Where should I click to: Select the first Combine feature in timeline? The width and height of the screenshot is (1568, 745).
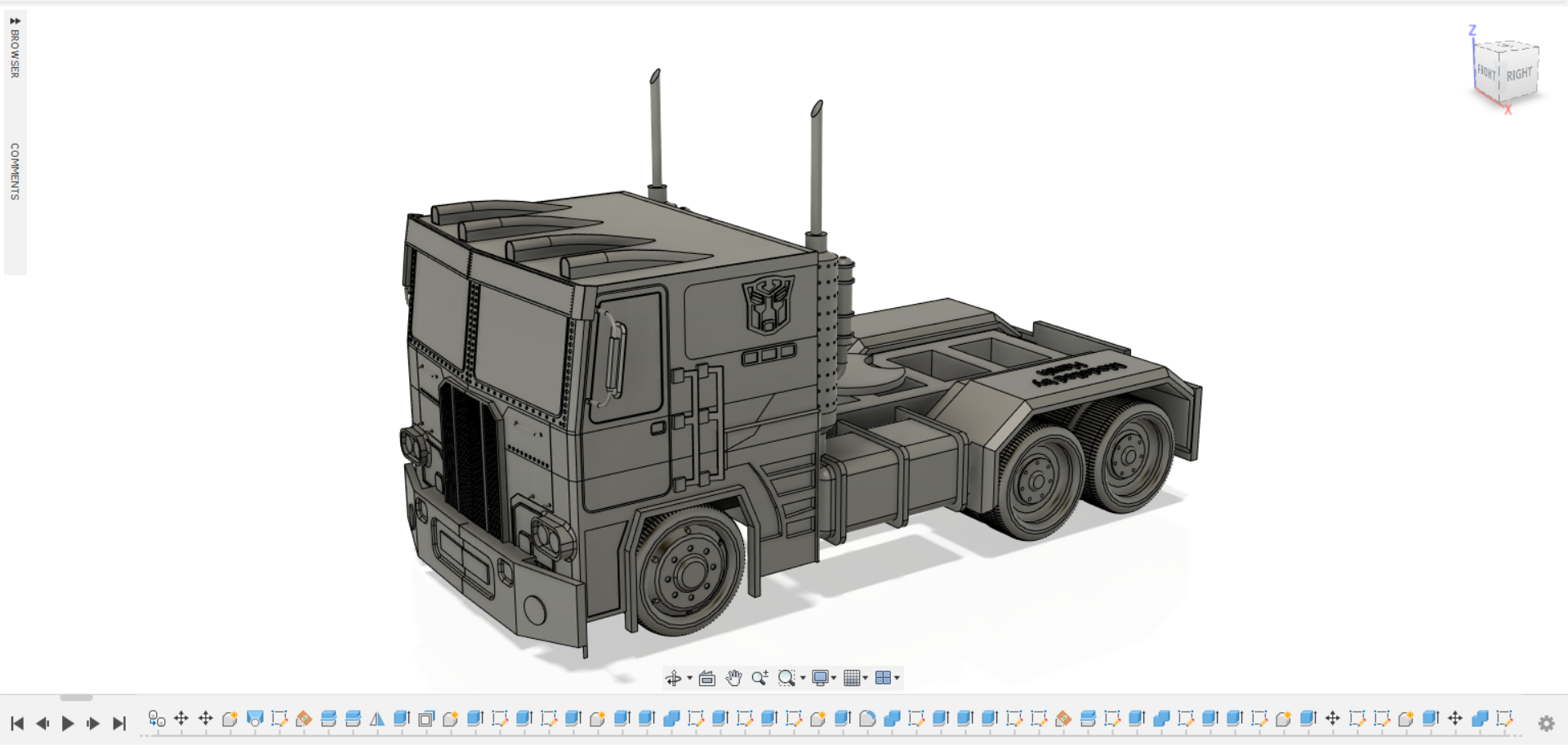tap(671, 719)
